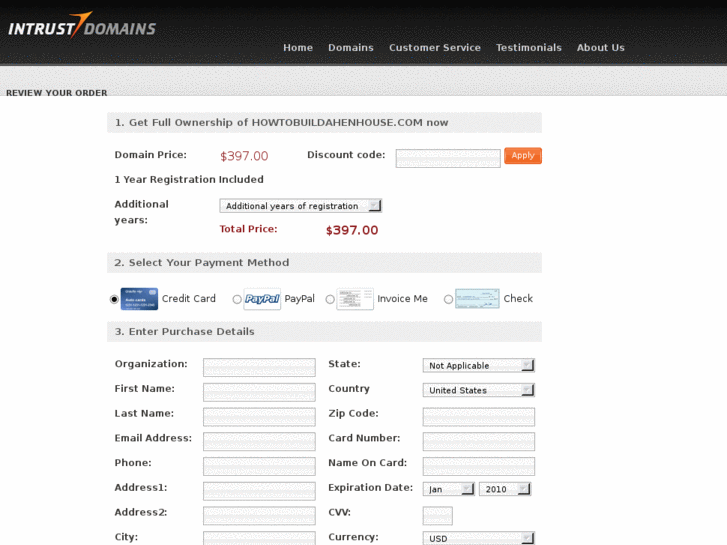Focus the Card Number field
Viewport: 727px width, 545px height.
point(478,441)
